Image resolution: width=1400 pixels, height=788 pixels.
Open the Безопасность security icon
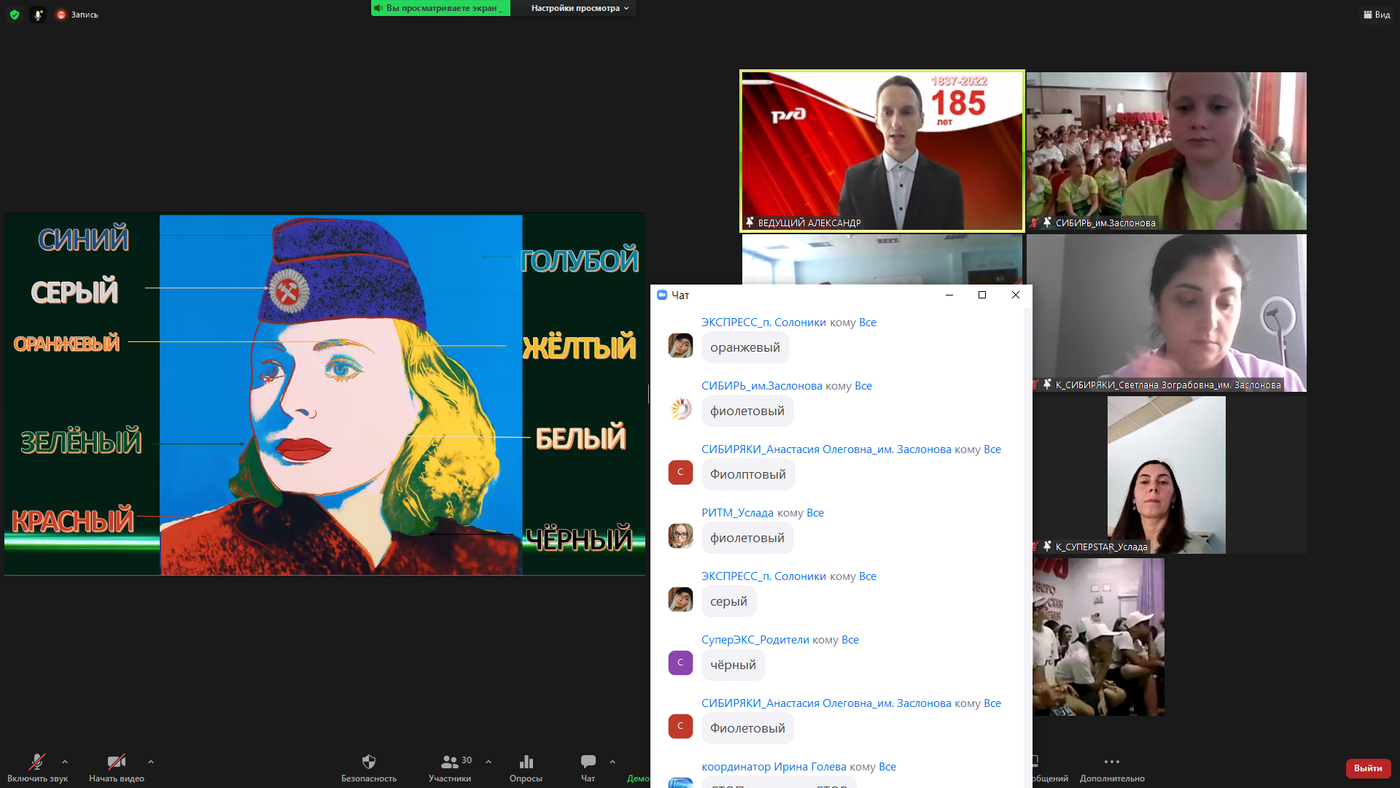369,763
